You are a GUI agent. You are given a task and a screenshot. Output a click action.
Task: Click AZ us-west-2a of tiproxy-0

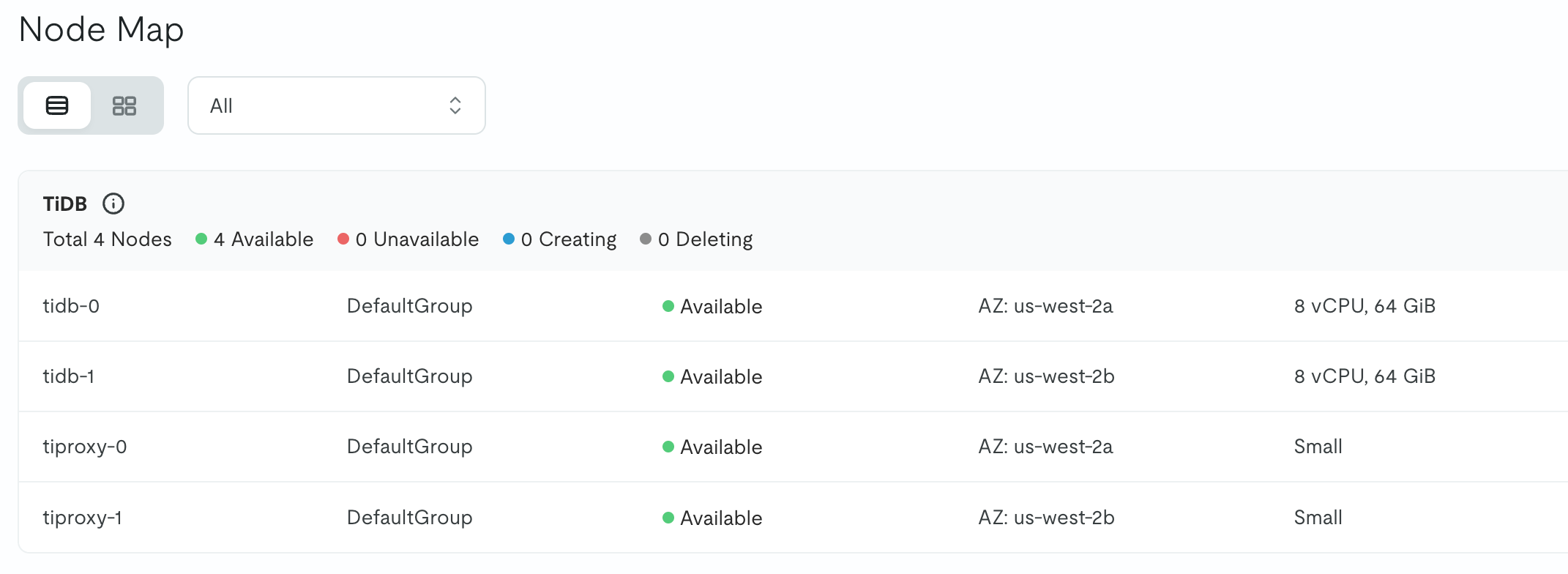point(1045,447)
